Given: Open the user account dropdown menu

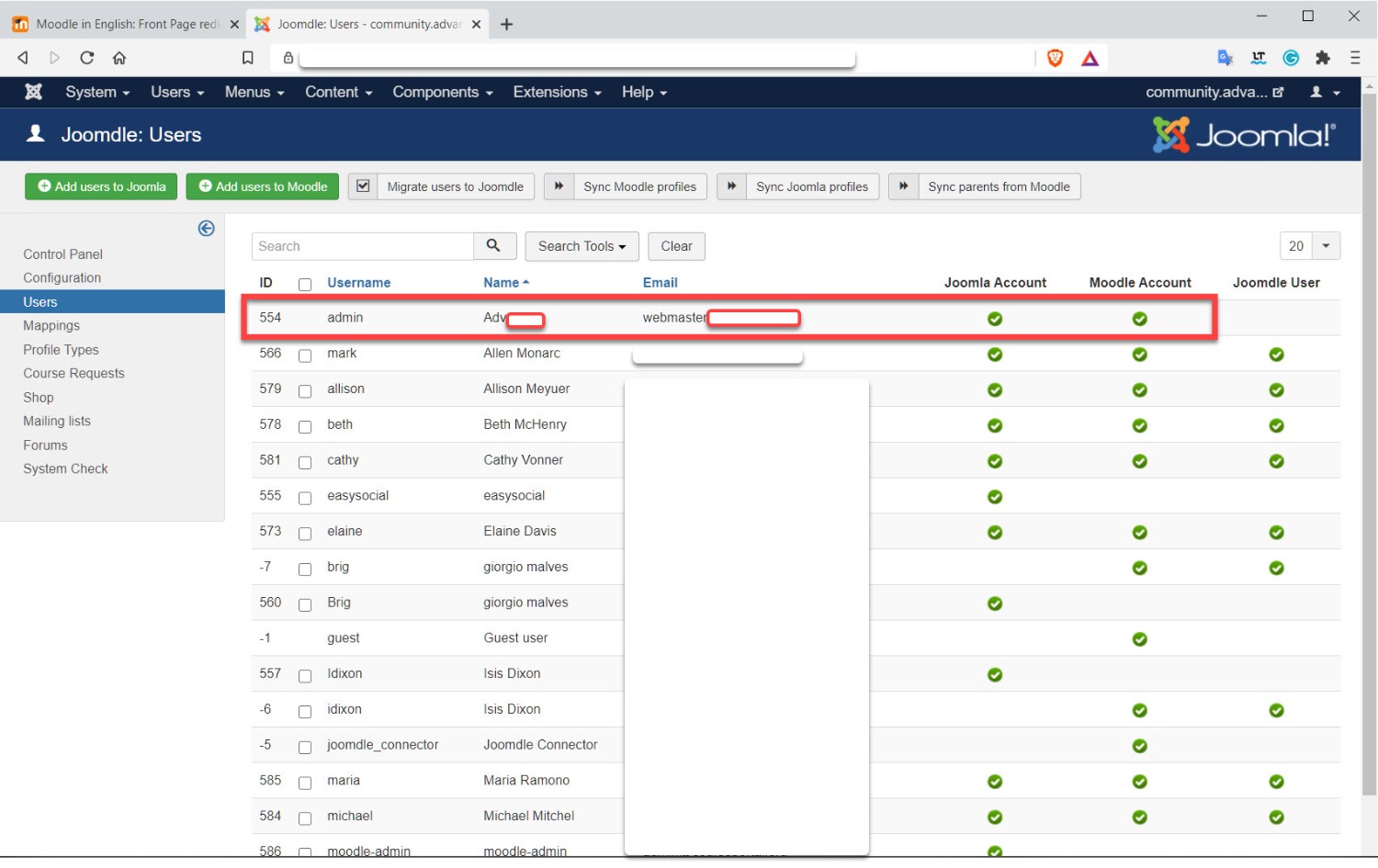Looking at the screenshot, I should (x=1324, y=92).
